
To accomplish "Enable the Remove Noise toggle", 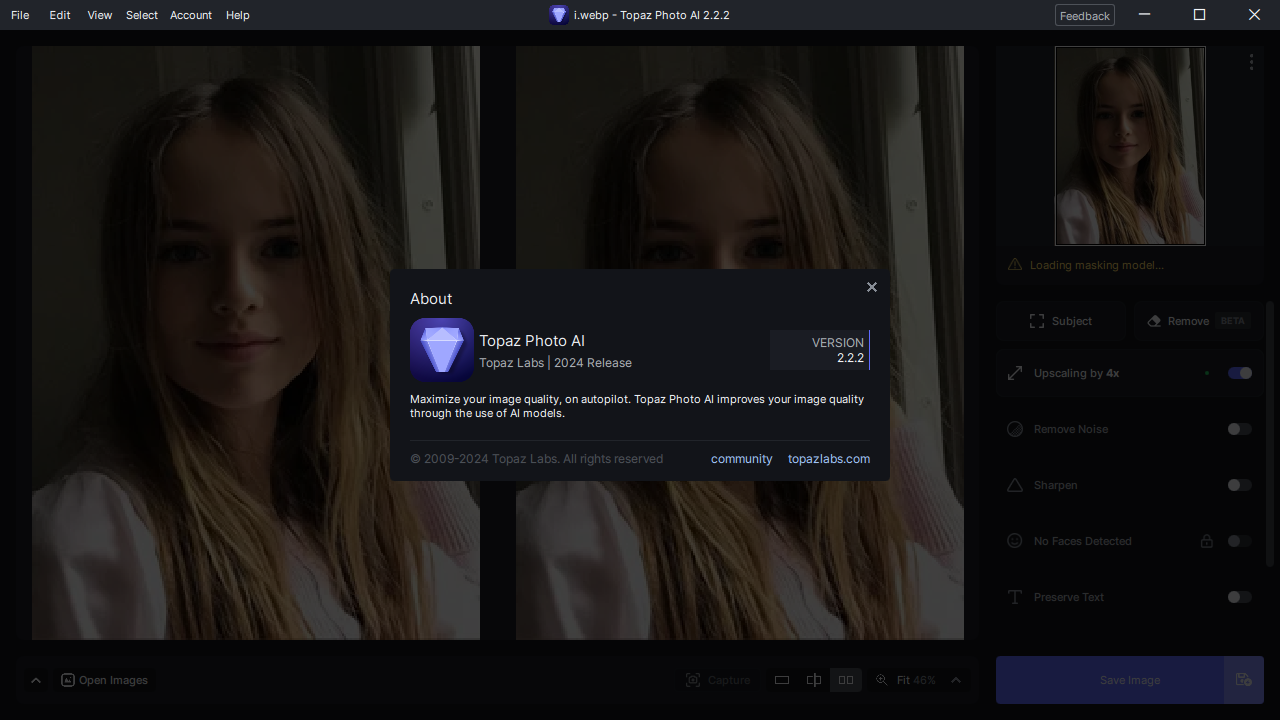I will pyautogui.click(x=1239, y=428).
